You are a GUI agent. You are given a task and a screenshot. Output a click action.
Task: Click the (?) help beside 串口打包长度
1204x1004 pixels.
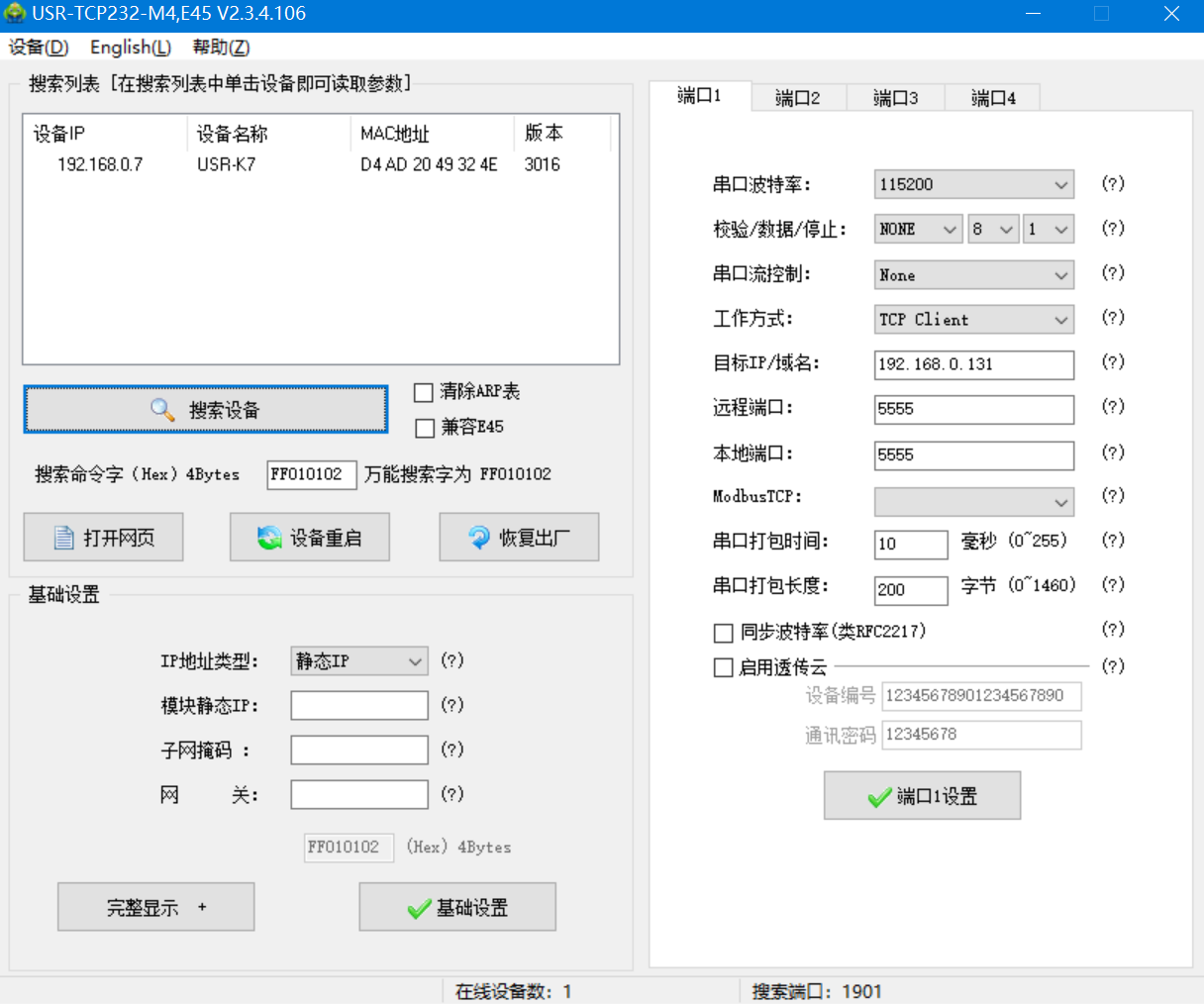pos(1113,584)
